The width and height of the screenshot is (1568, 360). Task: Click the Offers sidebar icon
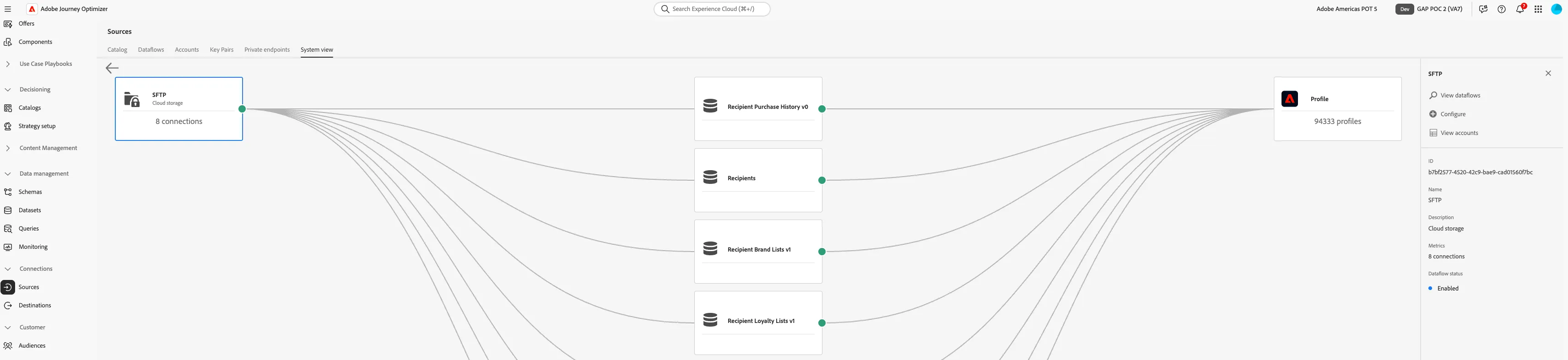tap(8, 24)
